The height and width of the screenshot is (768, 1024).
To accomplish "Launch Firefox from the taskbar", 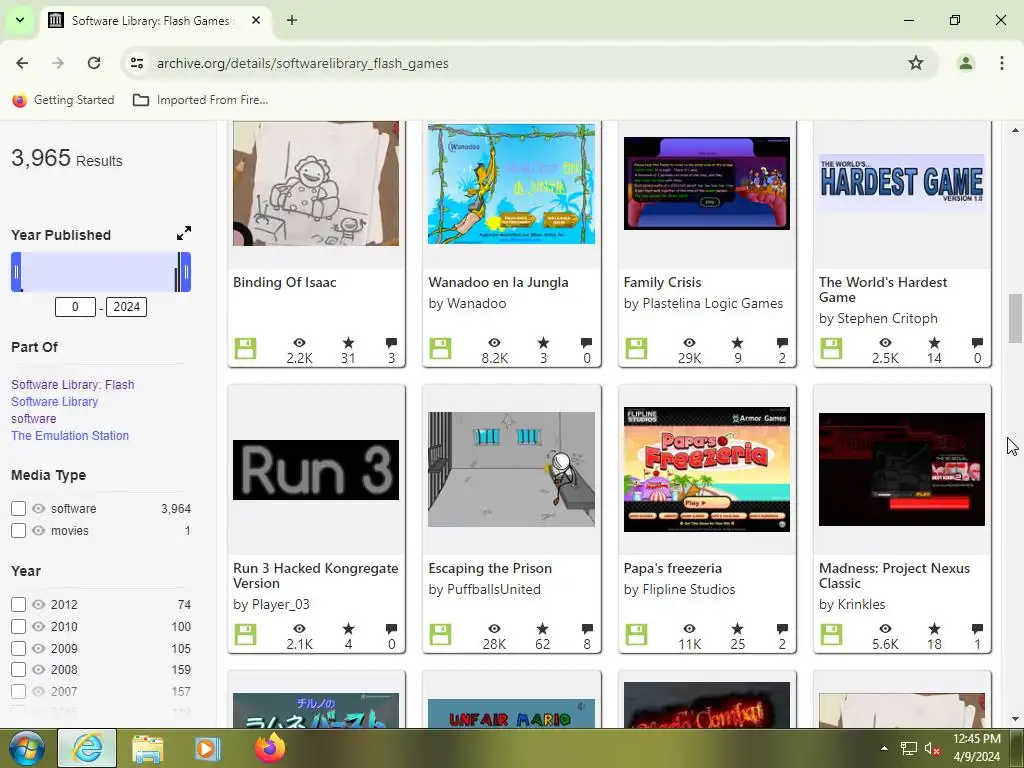I will (270, 748).
